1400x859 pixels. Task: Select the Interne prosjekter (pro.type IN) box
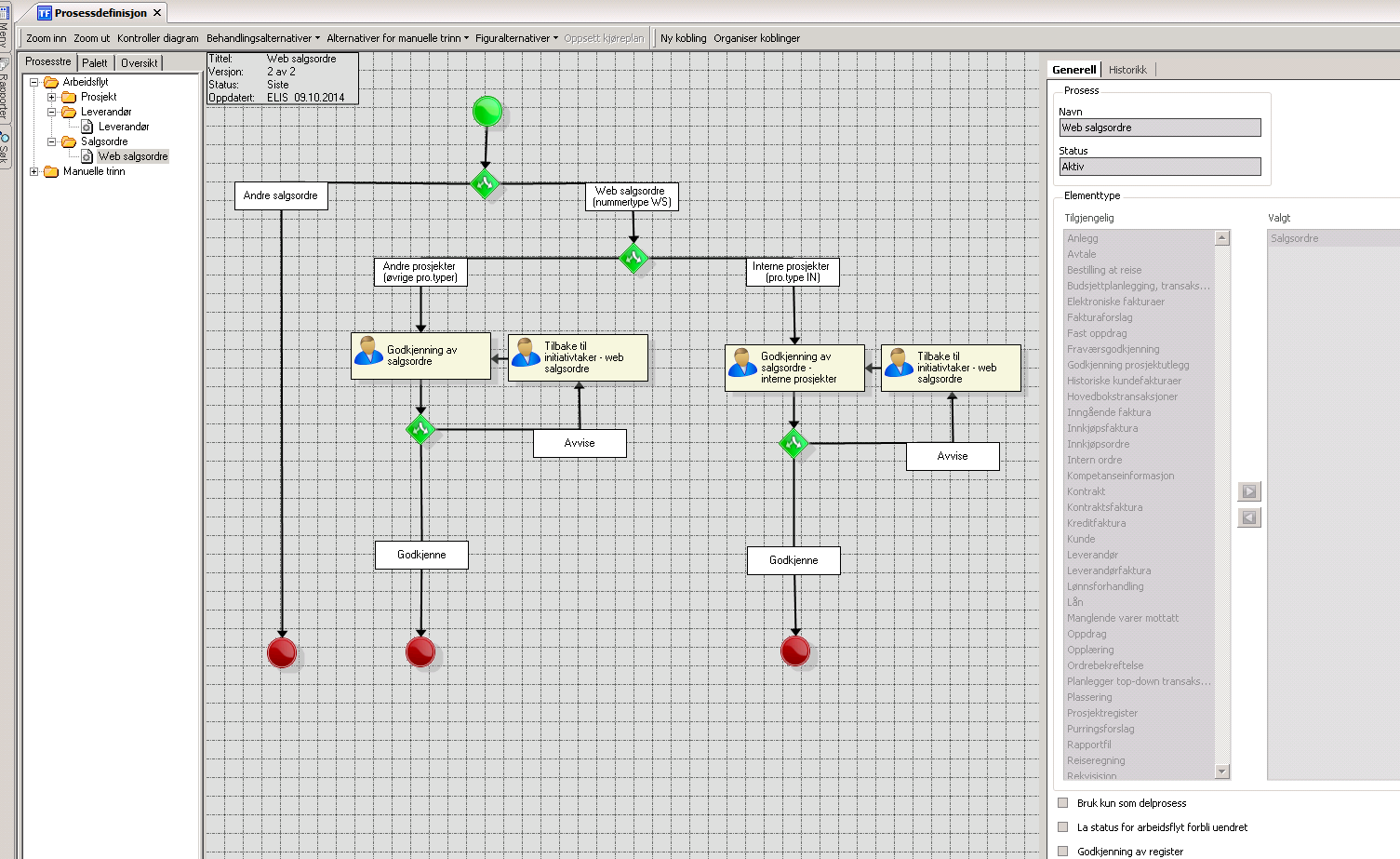pos(793,272)
